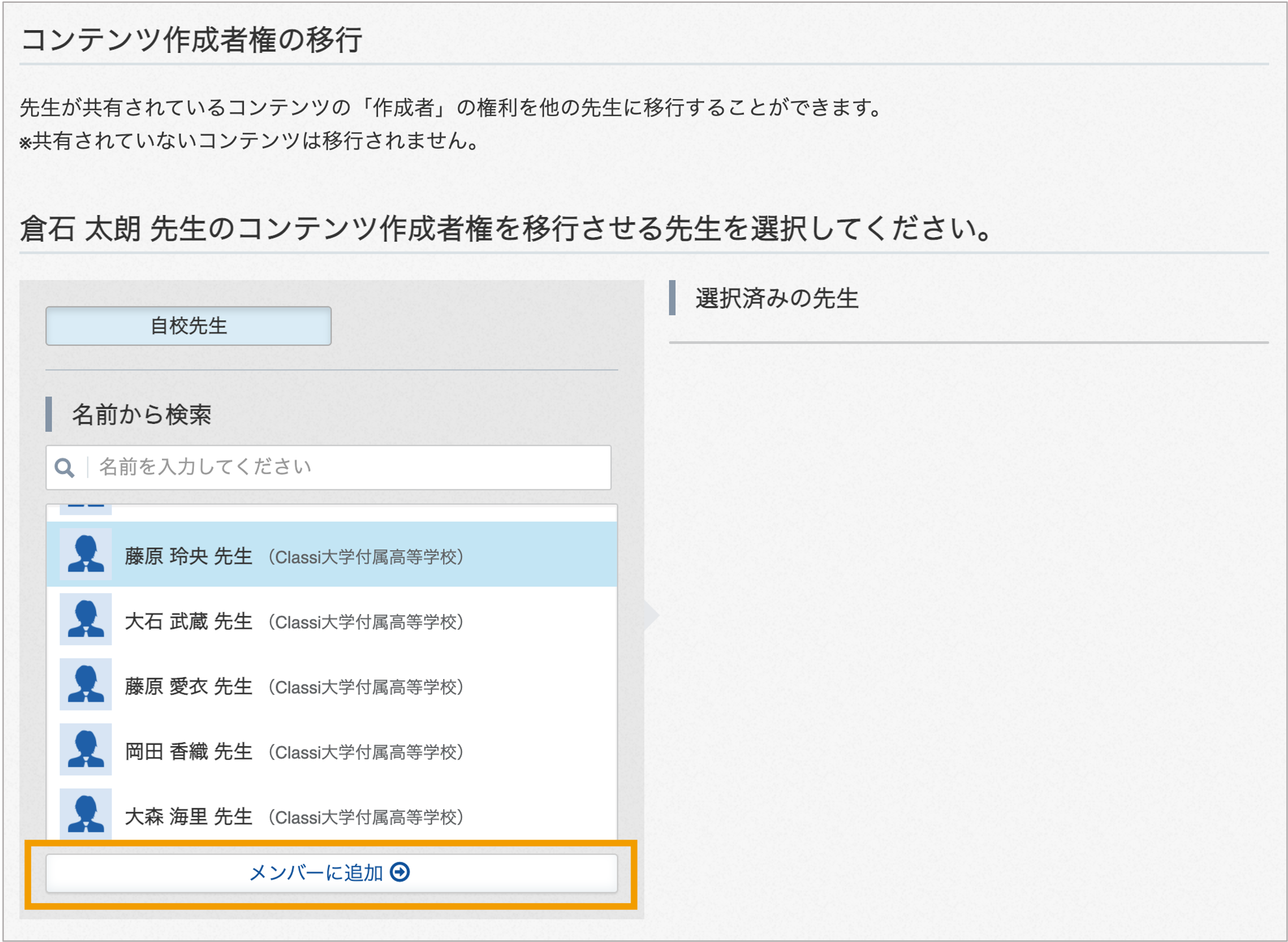1288x942 pixels.
Task: Select teacher 藤原 玲央 先生 row
Action: pyautogui.click(x=332, y=554)
